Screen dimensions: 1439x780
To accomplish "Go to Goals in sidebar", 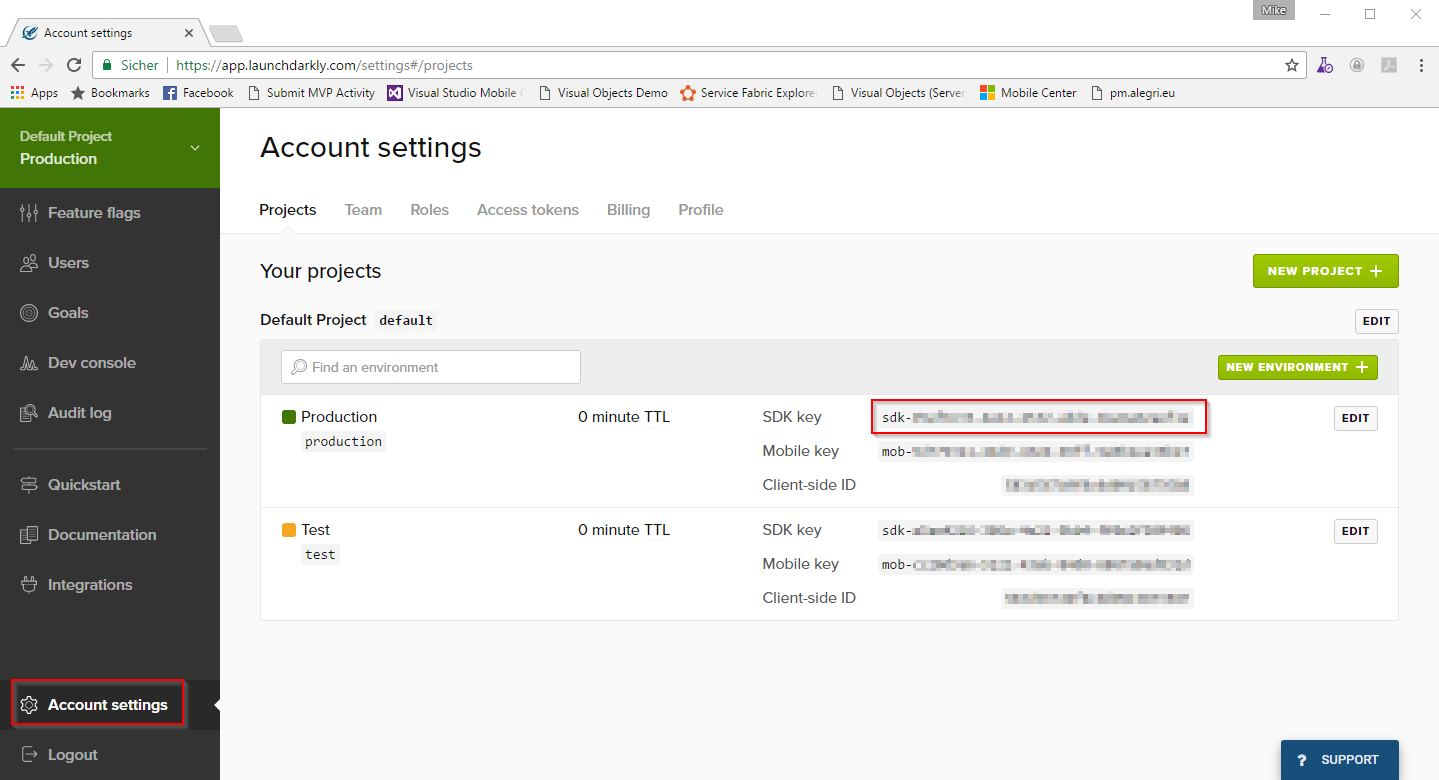I will [54, 313].
